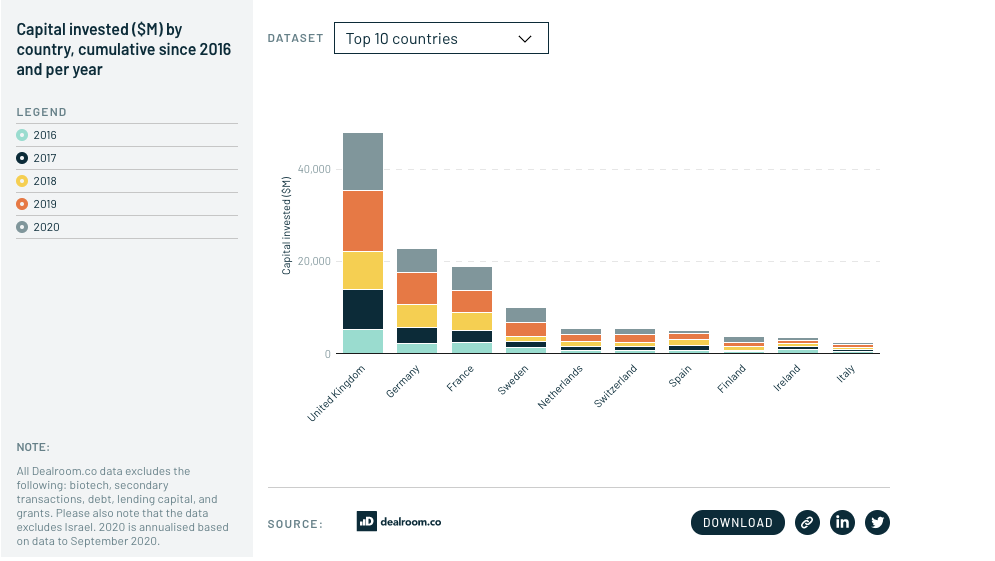This screenshot has width=995, height=561.
Task: Select Germany's 2019 orange bar segment
Action: click(417, 288)
